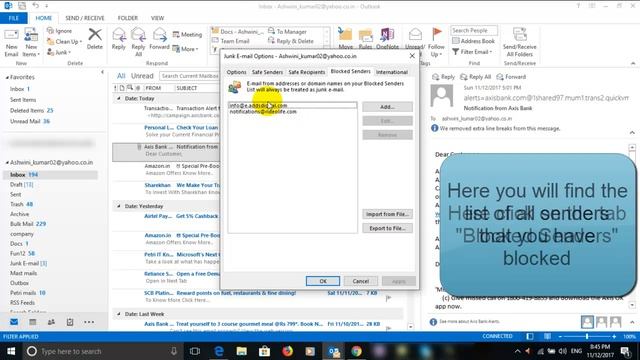Open the Bulk Mail folder
640x360 pixels.
[x=28, y=224]
